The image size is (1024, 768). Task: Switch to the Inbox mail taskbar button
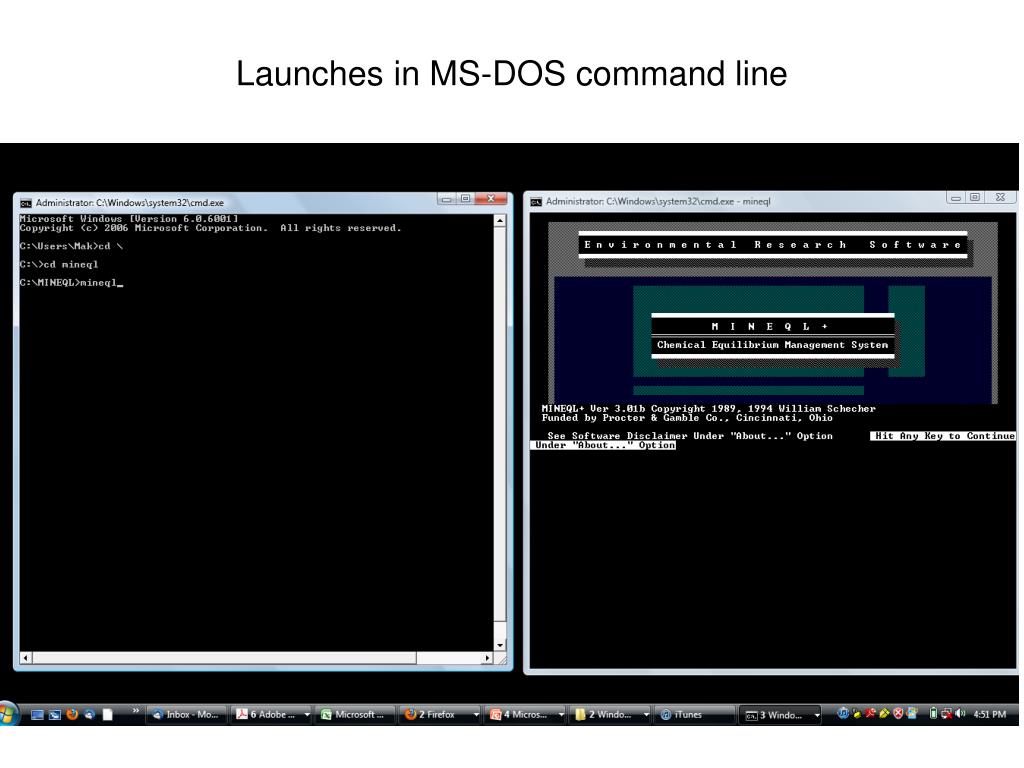(x=187, y=714)
